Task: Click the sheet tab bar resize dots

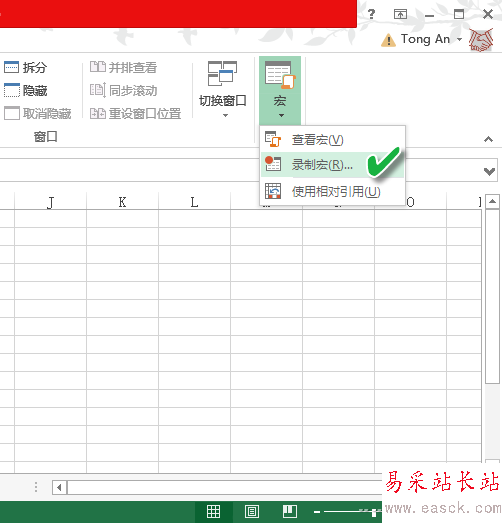Action: pos(36,487)
